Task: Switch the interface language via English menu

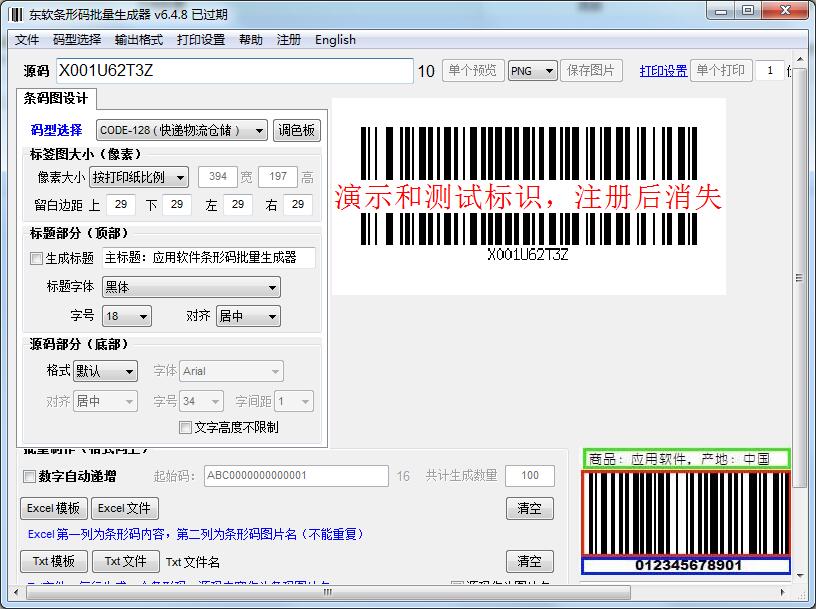Action: (335, 40)
